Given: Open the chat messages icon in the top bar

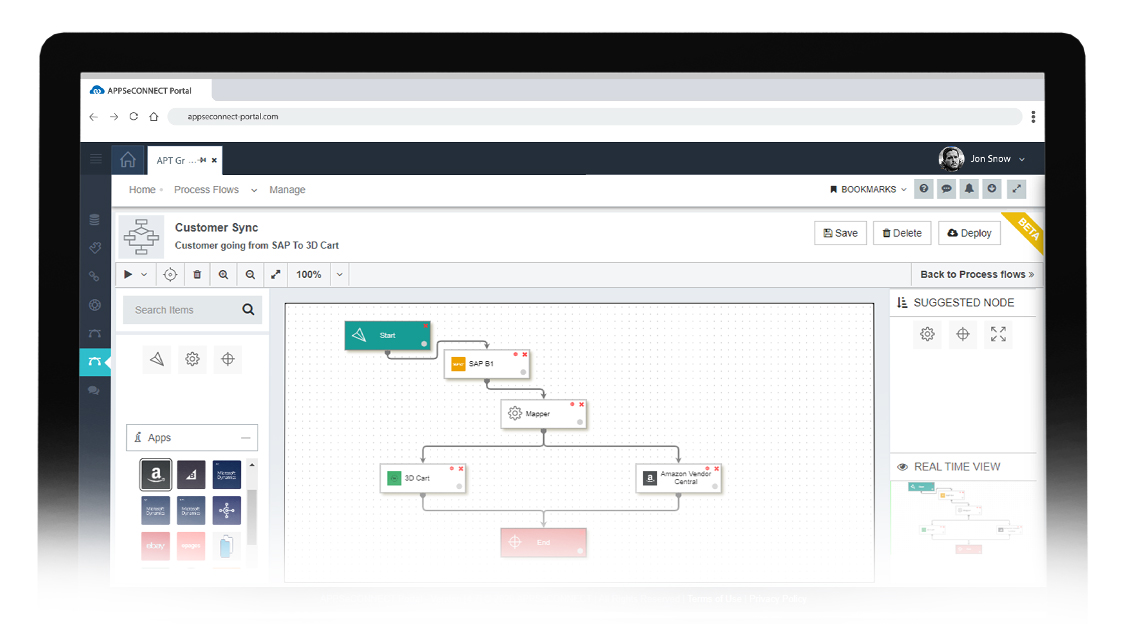Looking at the screenshot, I should tap(946, 189).
